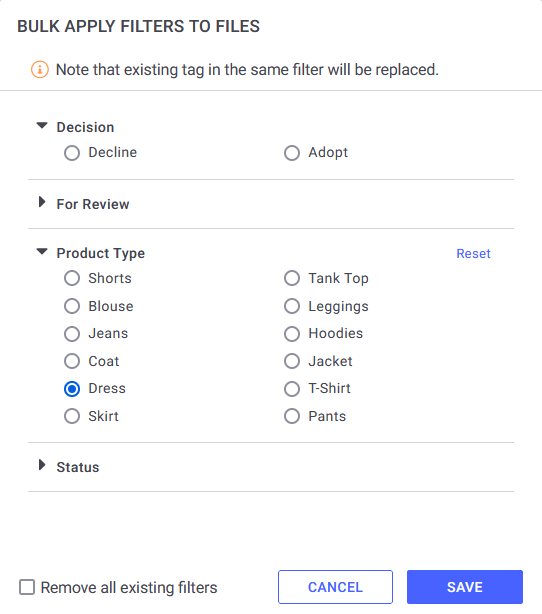The height and width of the screenshot is (614, 542).
Task: Expand the Status section
Action: (x=42, y=465)
